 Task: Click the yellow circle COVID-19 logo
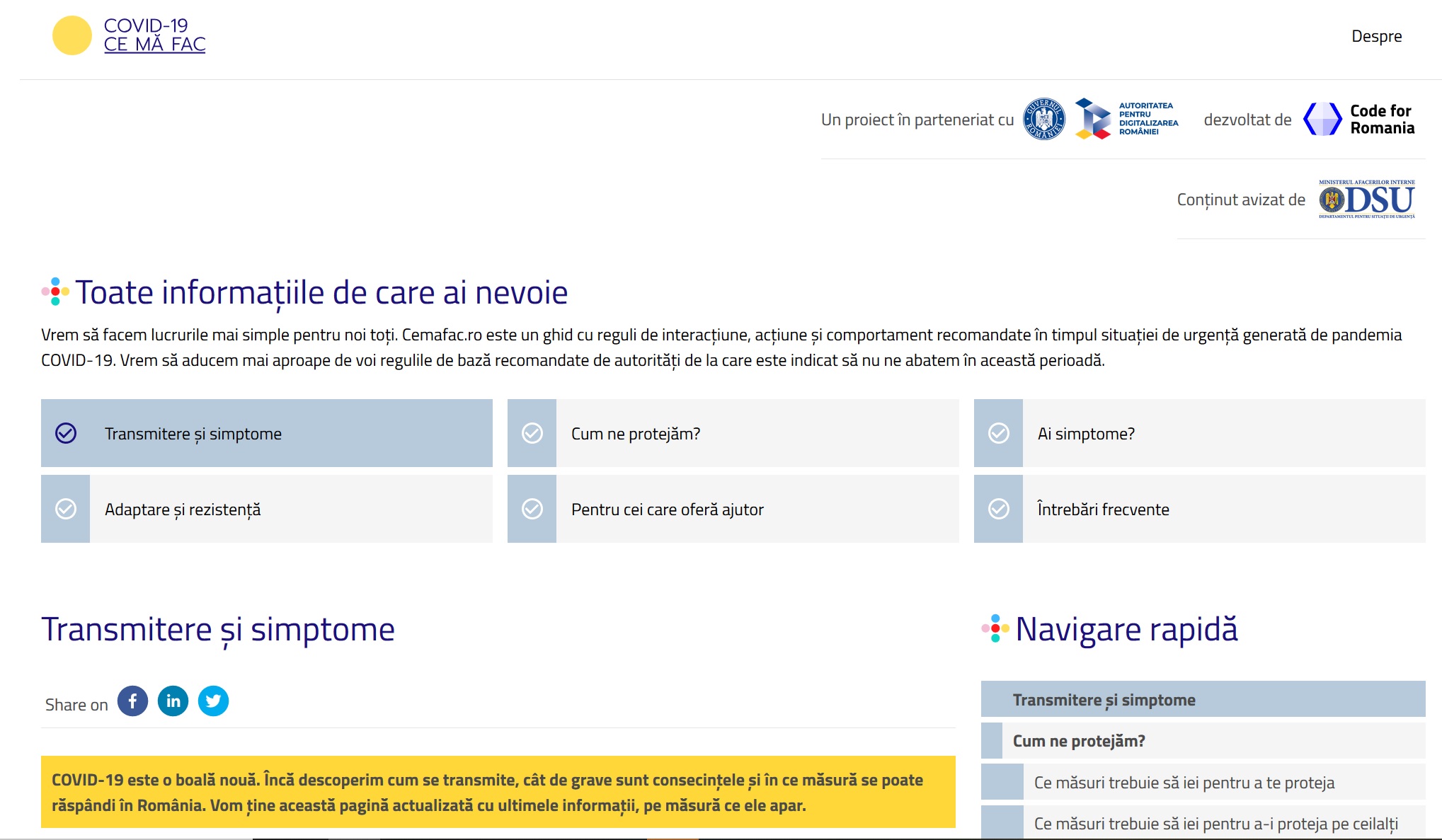[x=72, y=35]
